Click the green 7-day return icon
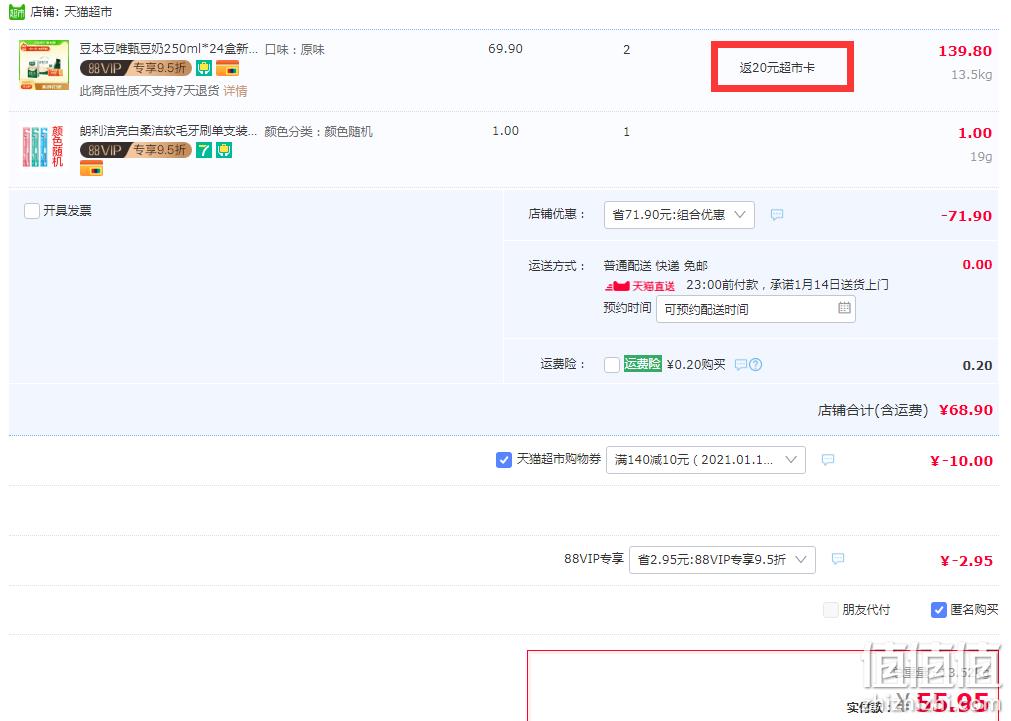The width and height of the screenshot is (1011, 721). [x=204, y=150]
